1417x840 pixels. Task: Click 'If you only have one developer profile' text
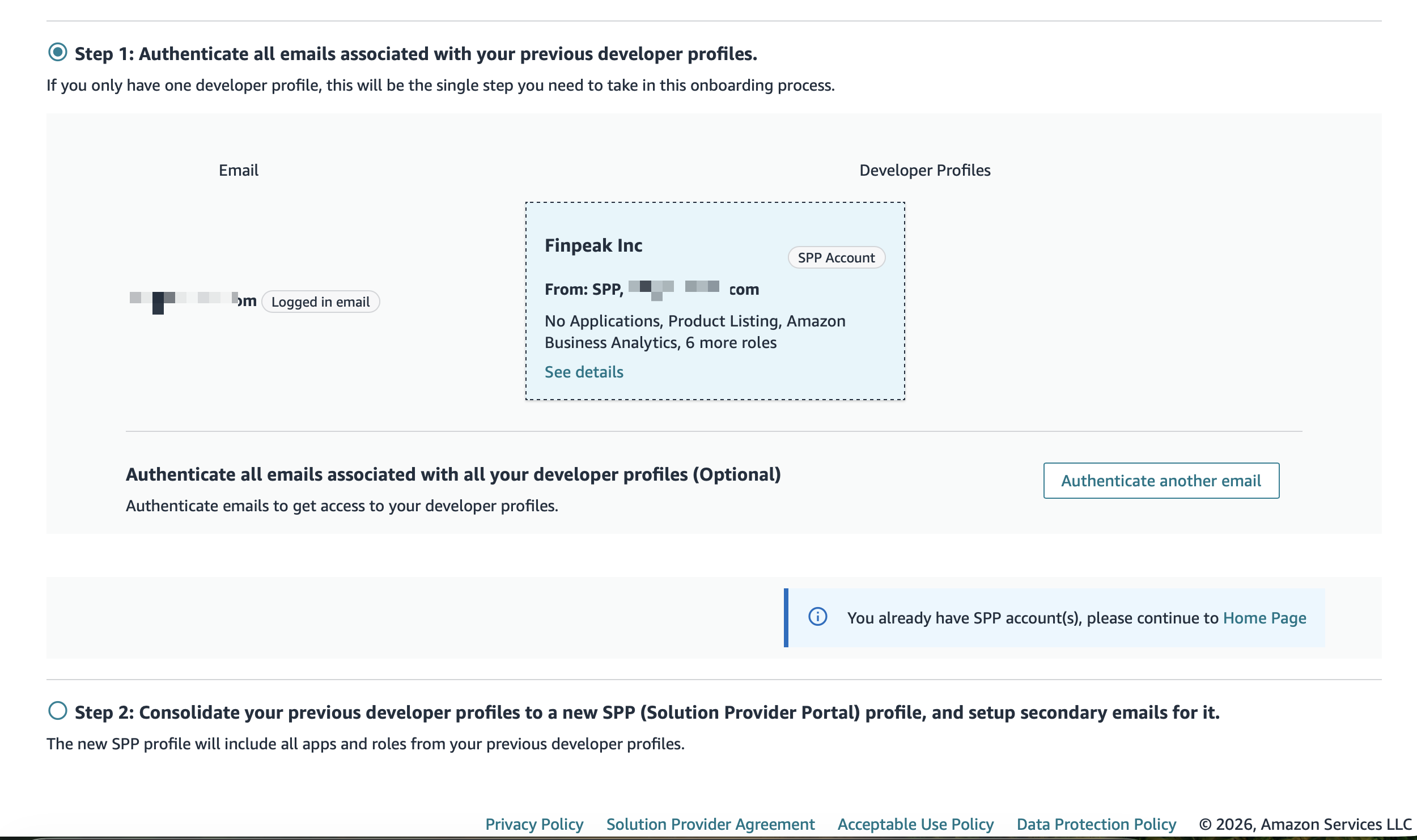[441, 85]
